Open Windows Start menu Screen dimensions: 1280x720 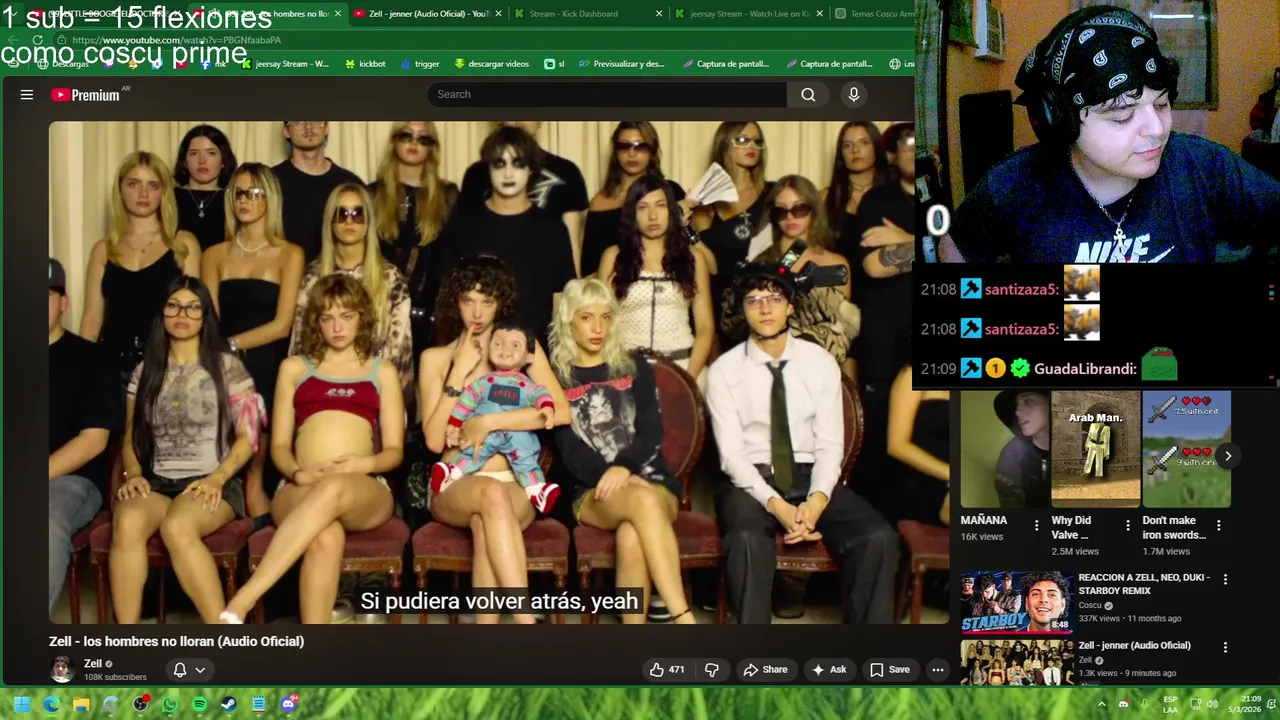point(22,704)
